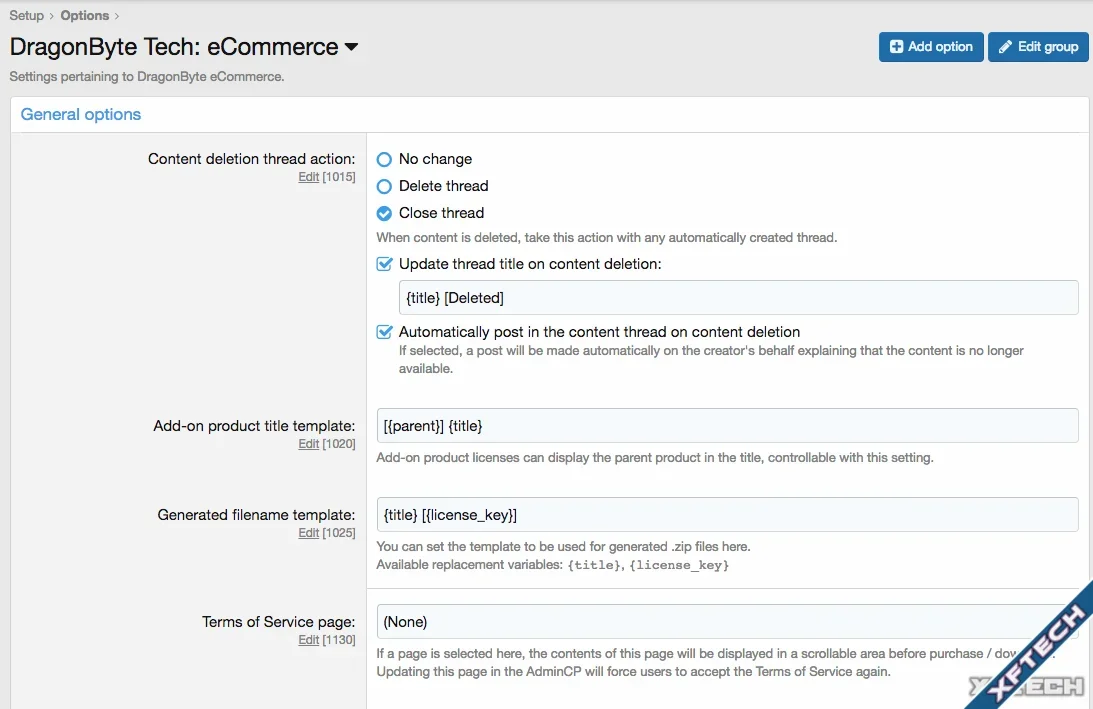Viewport: 1093px width, 709px height.
Task: Click the 'Available replacement variables' hint text
Action: (553, 565)
